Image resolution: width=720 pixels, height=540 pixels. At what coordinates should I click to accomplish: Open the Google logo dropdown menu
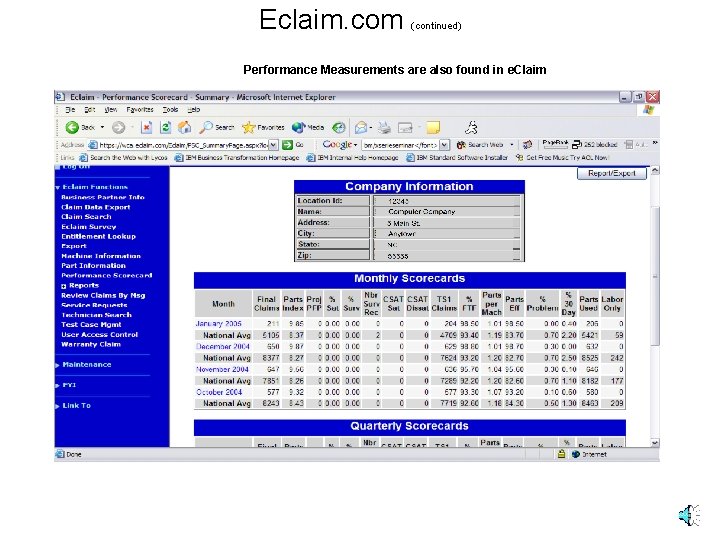[x=355, y=145]
